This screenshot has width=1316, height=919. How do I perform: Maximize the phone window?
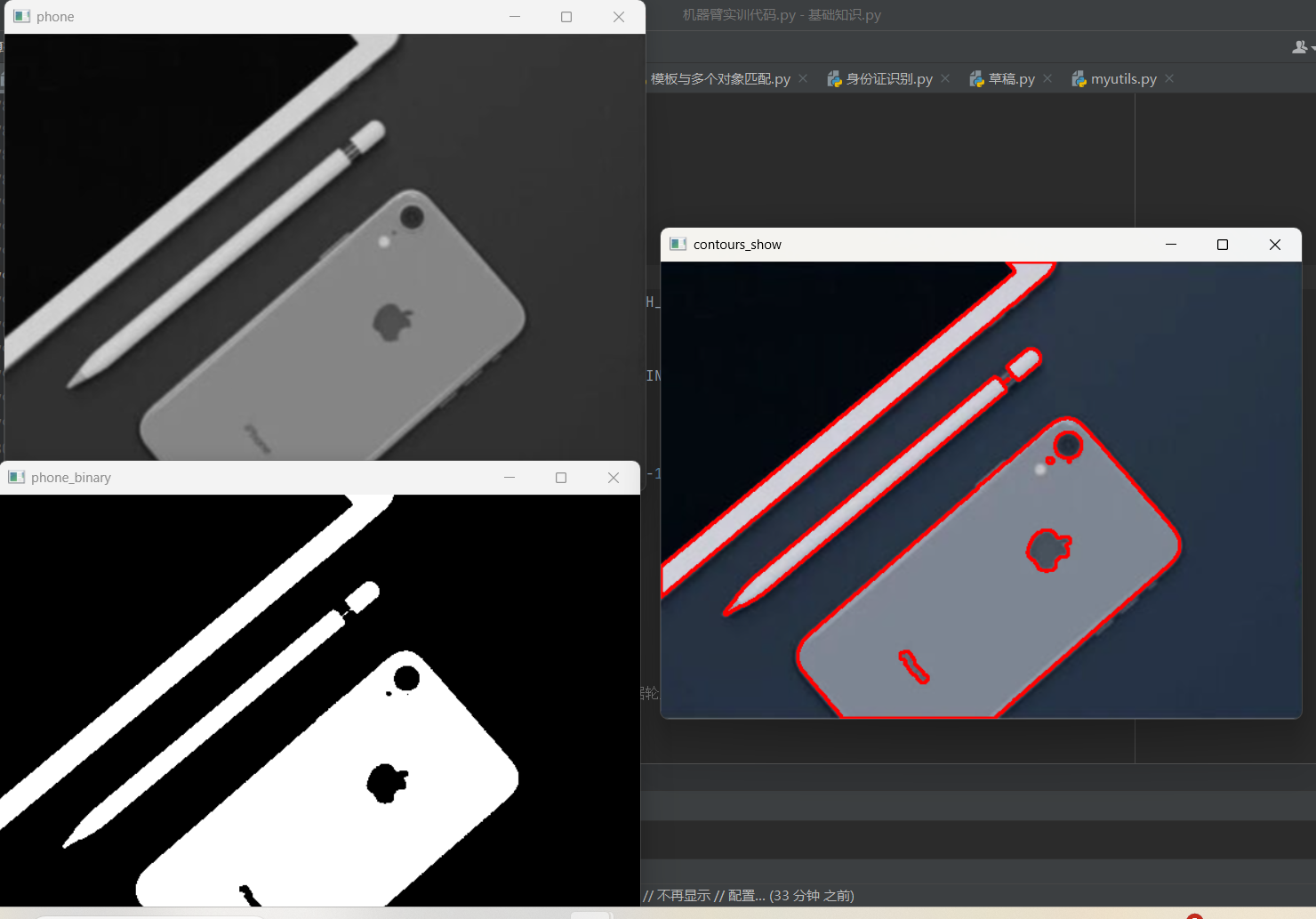coord(566,17)
